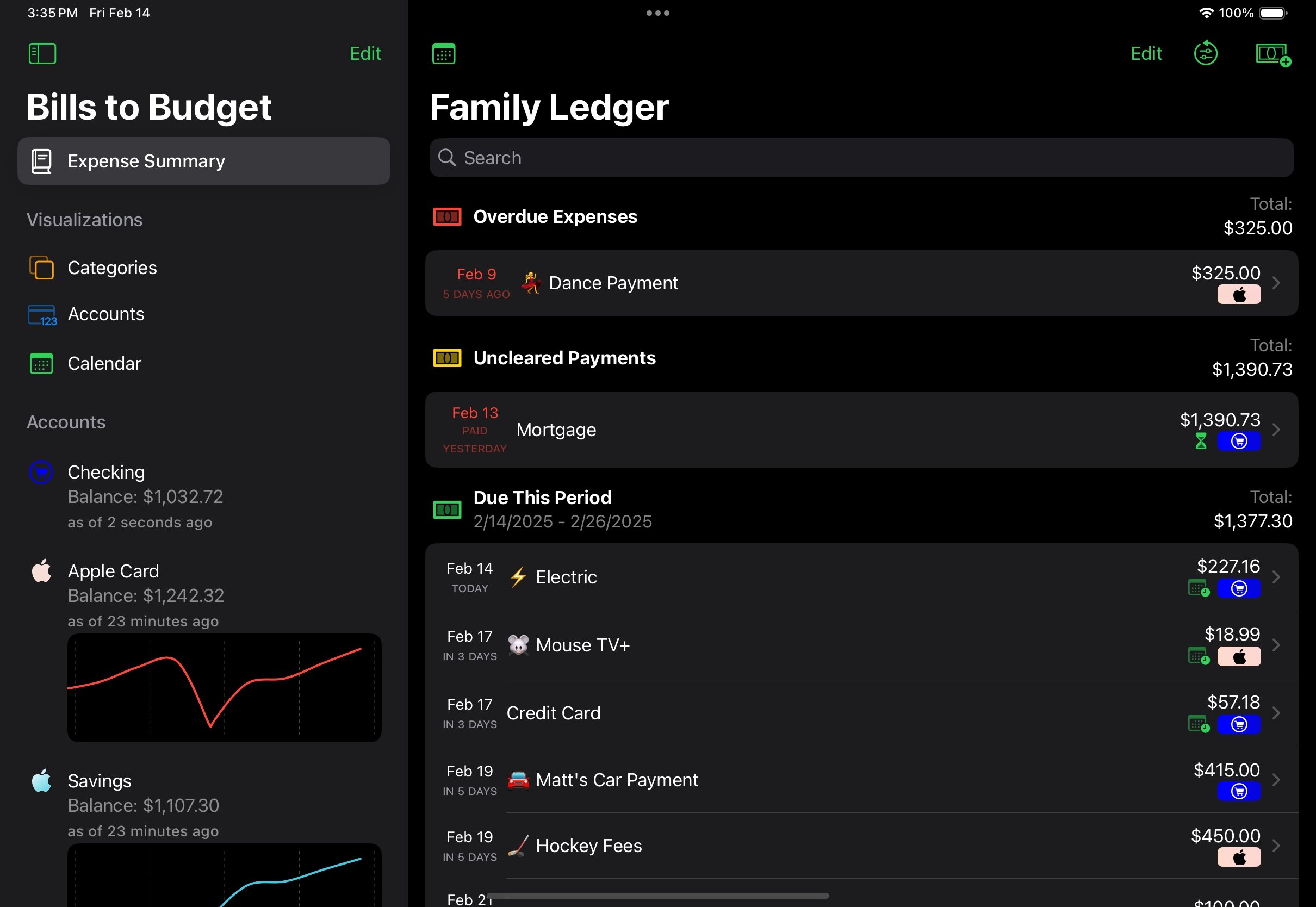Click the autopay calendar icon on Electric
Screen dimensions: 1316x907
pos(1198,588)
